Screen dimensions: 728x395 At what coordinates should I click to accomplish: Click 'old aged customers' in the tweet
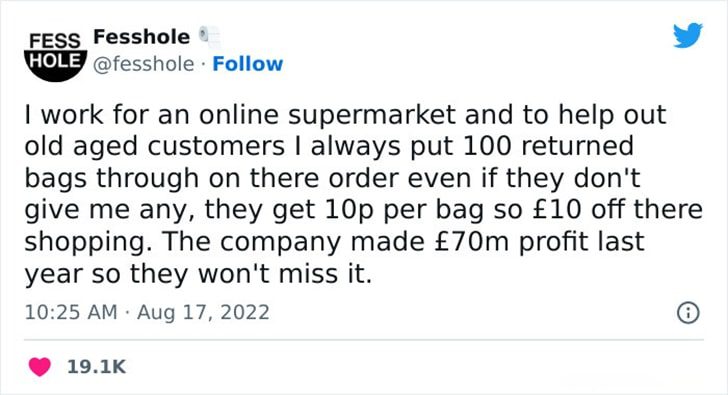coord(154,148)
